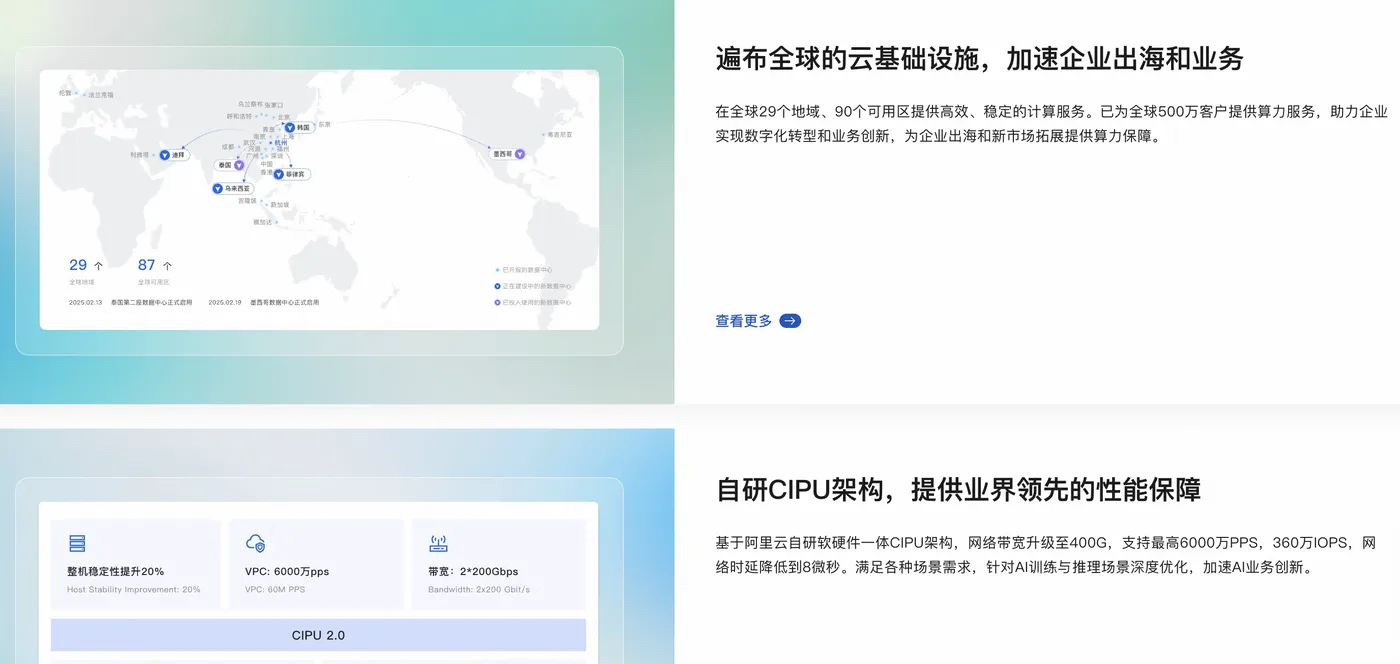Screen dimensions: 1400x664
Task: Click the 已开服的数据中心 legend text
Action: tap(527, 270)
